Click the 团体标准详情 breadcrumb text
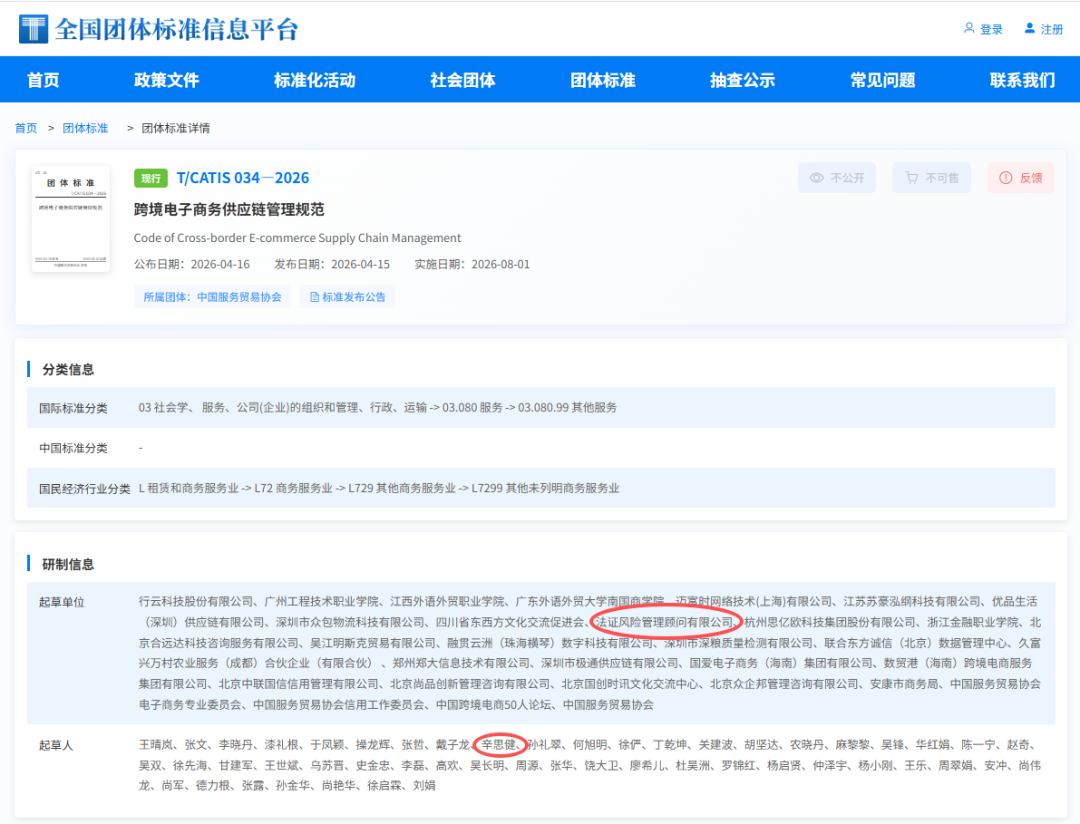The width and height of the screenshot is (1080, 824). 176,128
